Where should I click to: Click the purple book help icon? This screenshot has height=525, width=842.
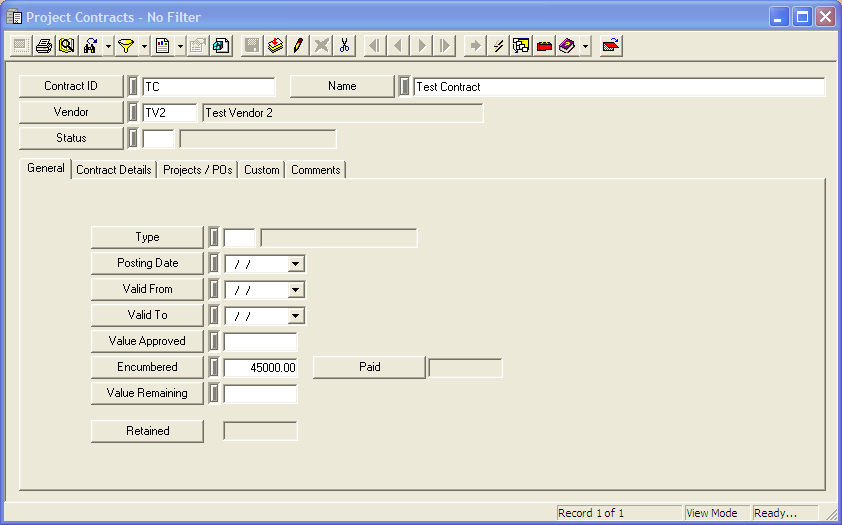coord(567,46)
